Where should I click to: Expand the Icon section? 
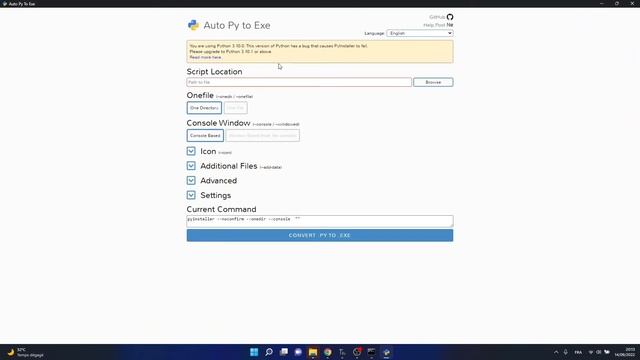191,151
